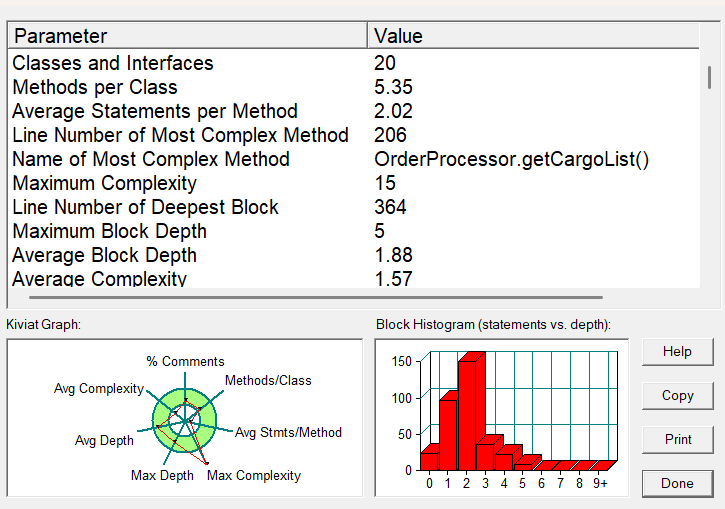Image resolution: width=725 pixels, height=509 pixels.
Task: Select the Maximum Block Depth row
Action: point(354,231)
